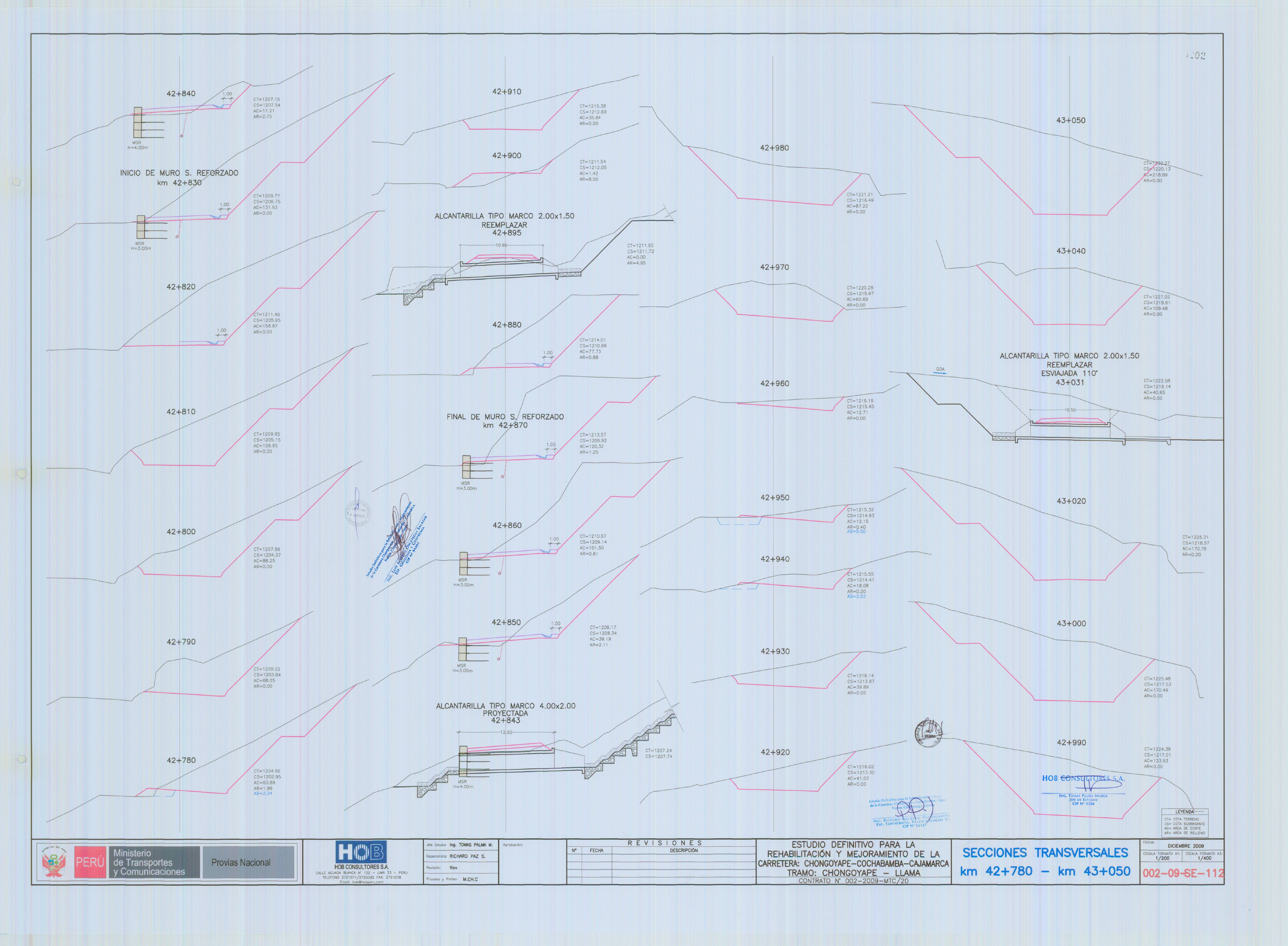The width and height of the screenshot is (1288, 946).
Task: Click the red PERÚ box
Action: click(x=90, y=862)
